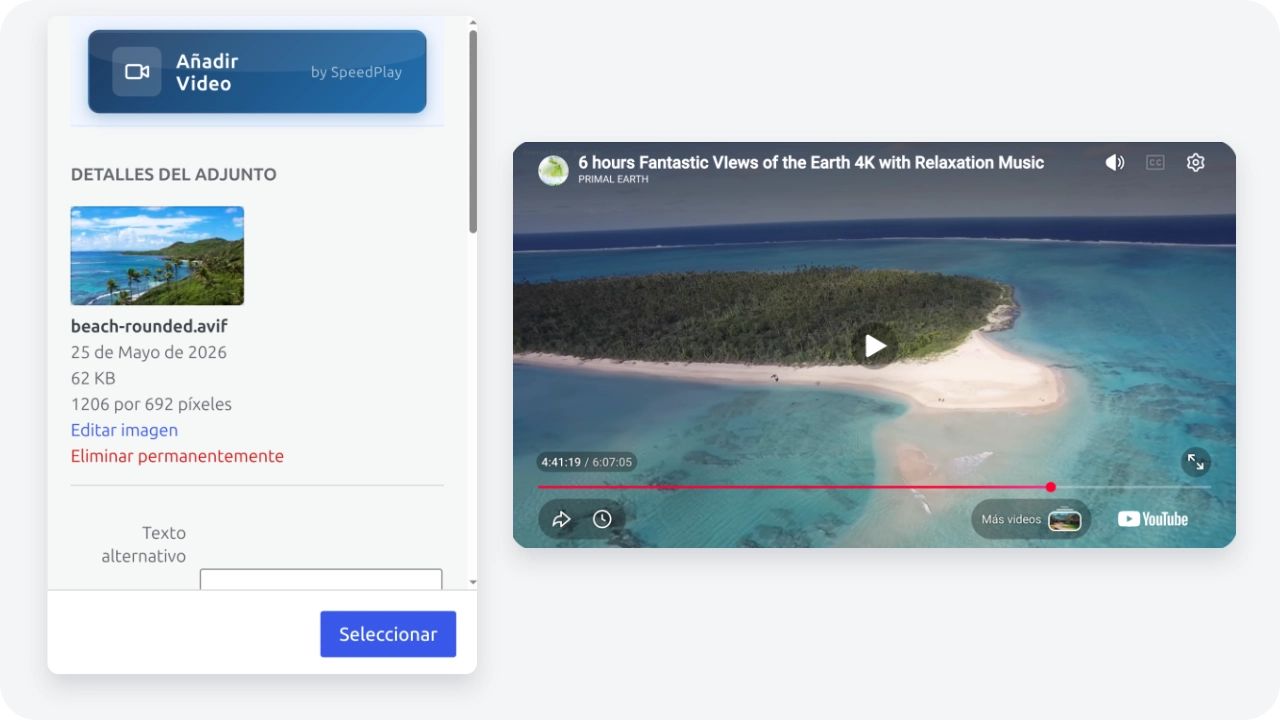Viewport: 1280px width, 720px height.
Task: Open video settings gear icon
Action: 1195,163
